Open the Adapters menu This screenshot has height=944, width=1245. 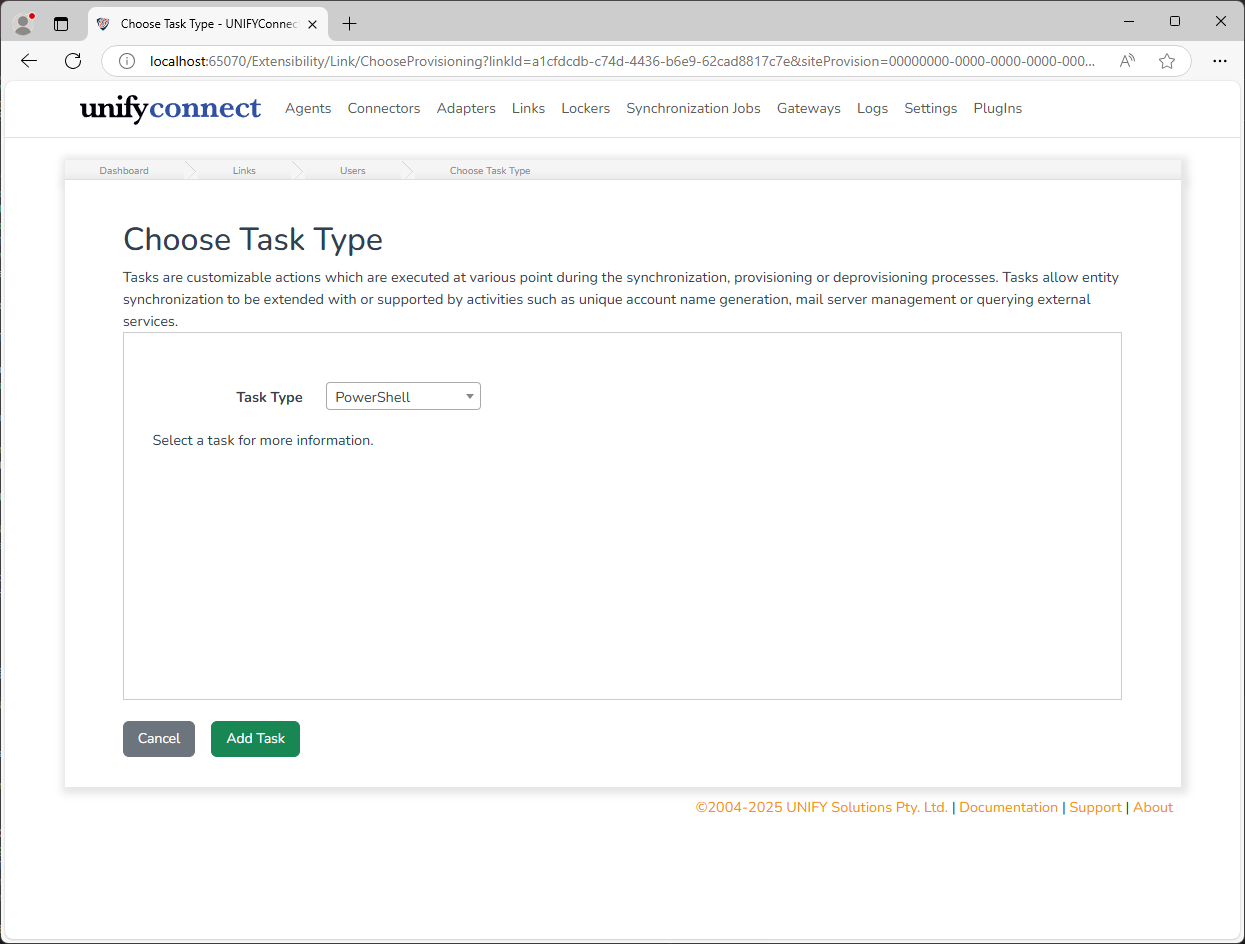pos(466,108)
